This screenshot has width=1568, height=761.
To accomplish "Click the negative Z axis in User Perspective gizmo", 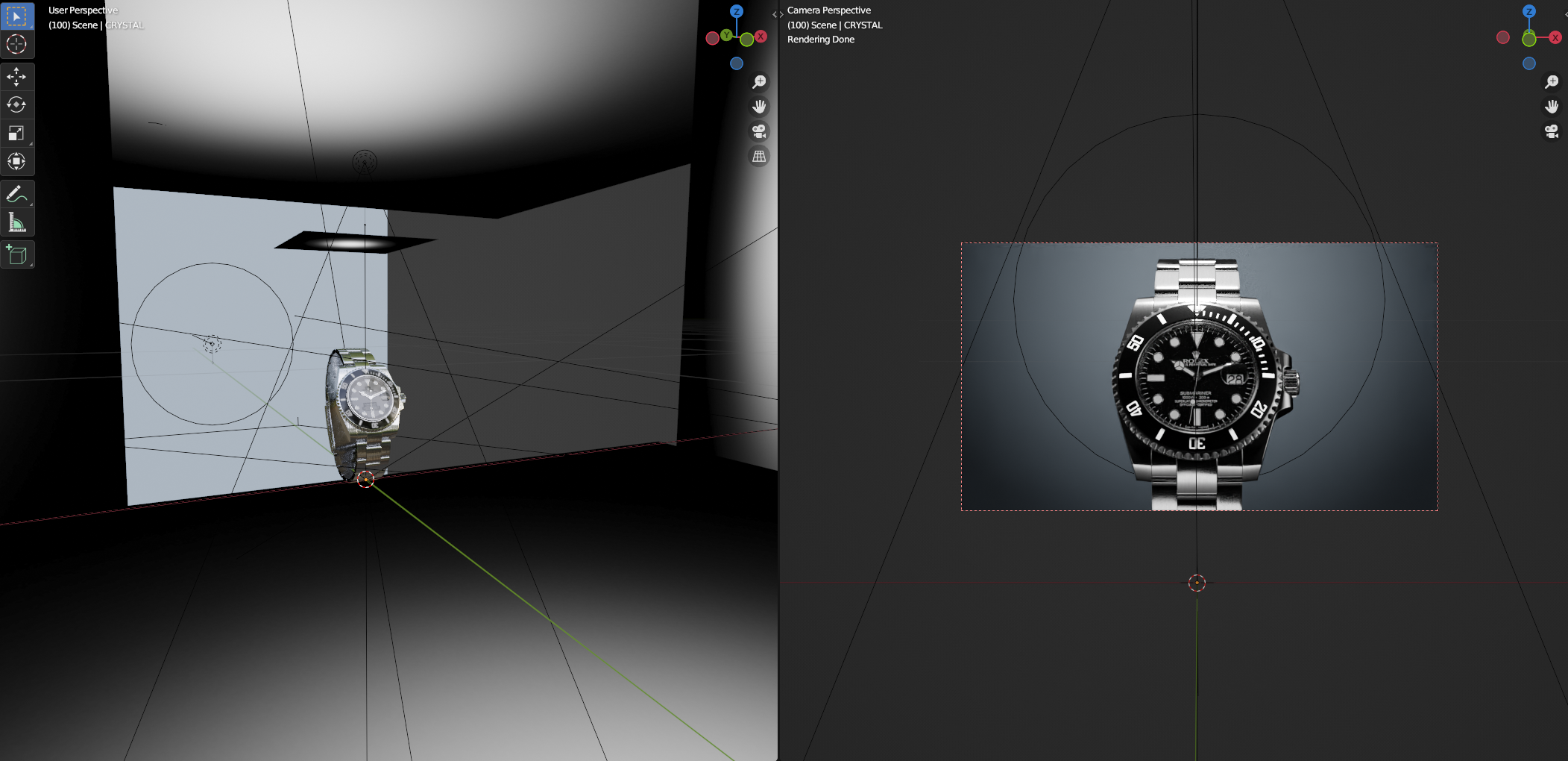I will 737,63.
